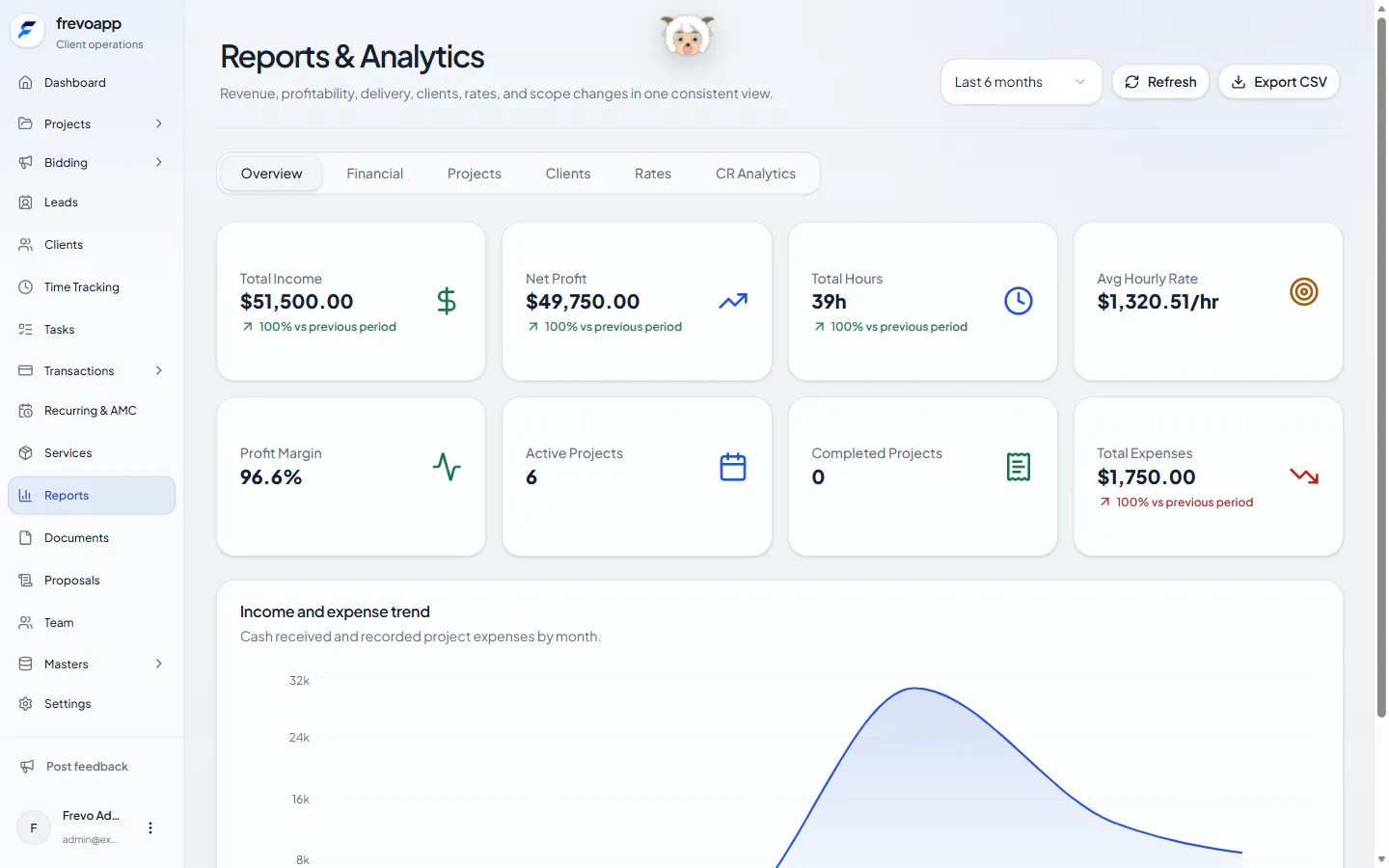Click the frevoapp logo icon
The width and height of the screenshot is (1389, 868).
(27, 31)
